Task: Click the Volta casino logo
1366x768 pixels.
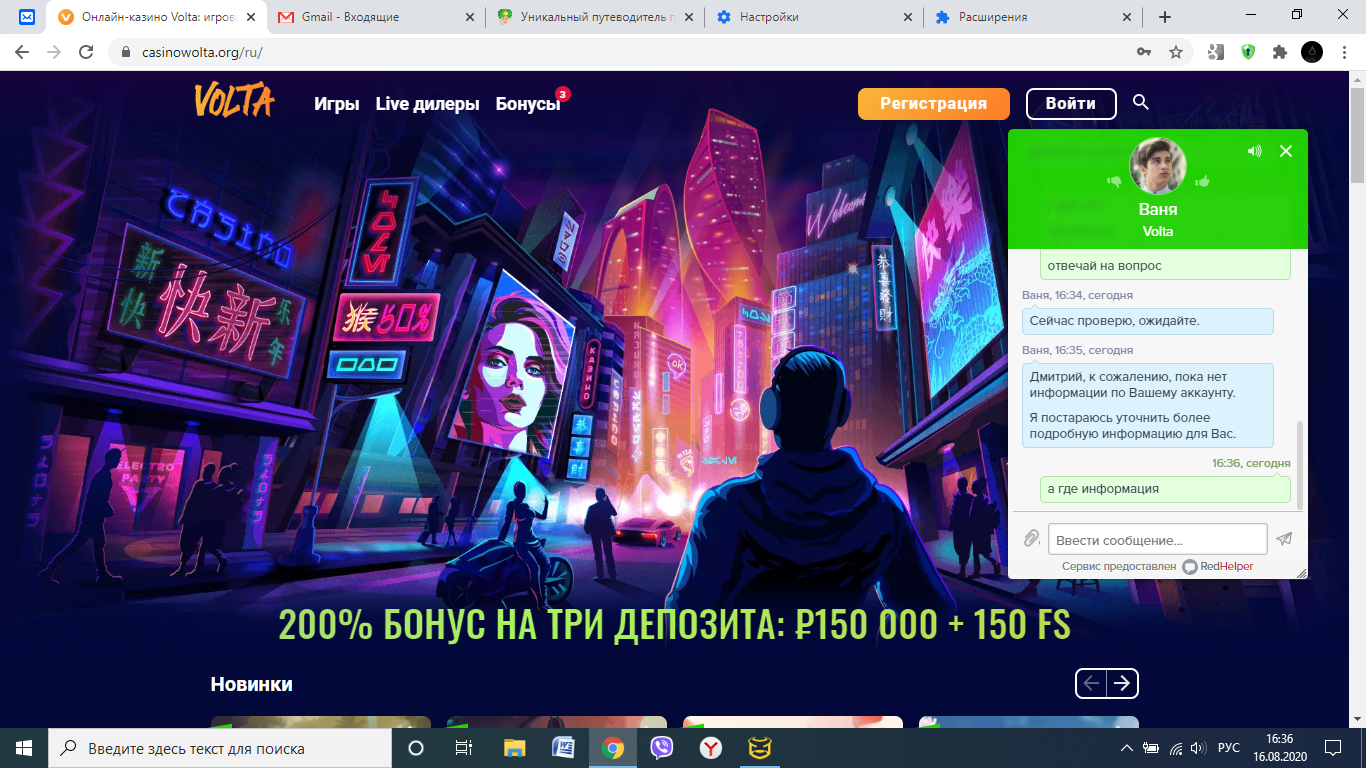Action: point(234,101)
